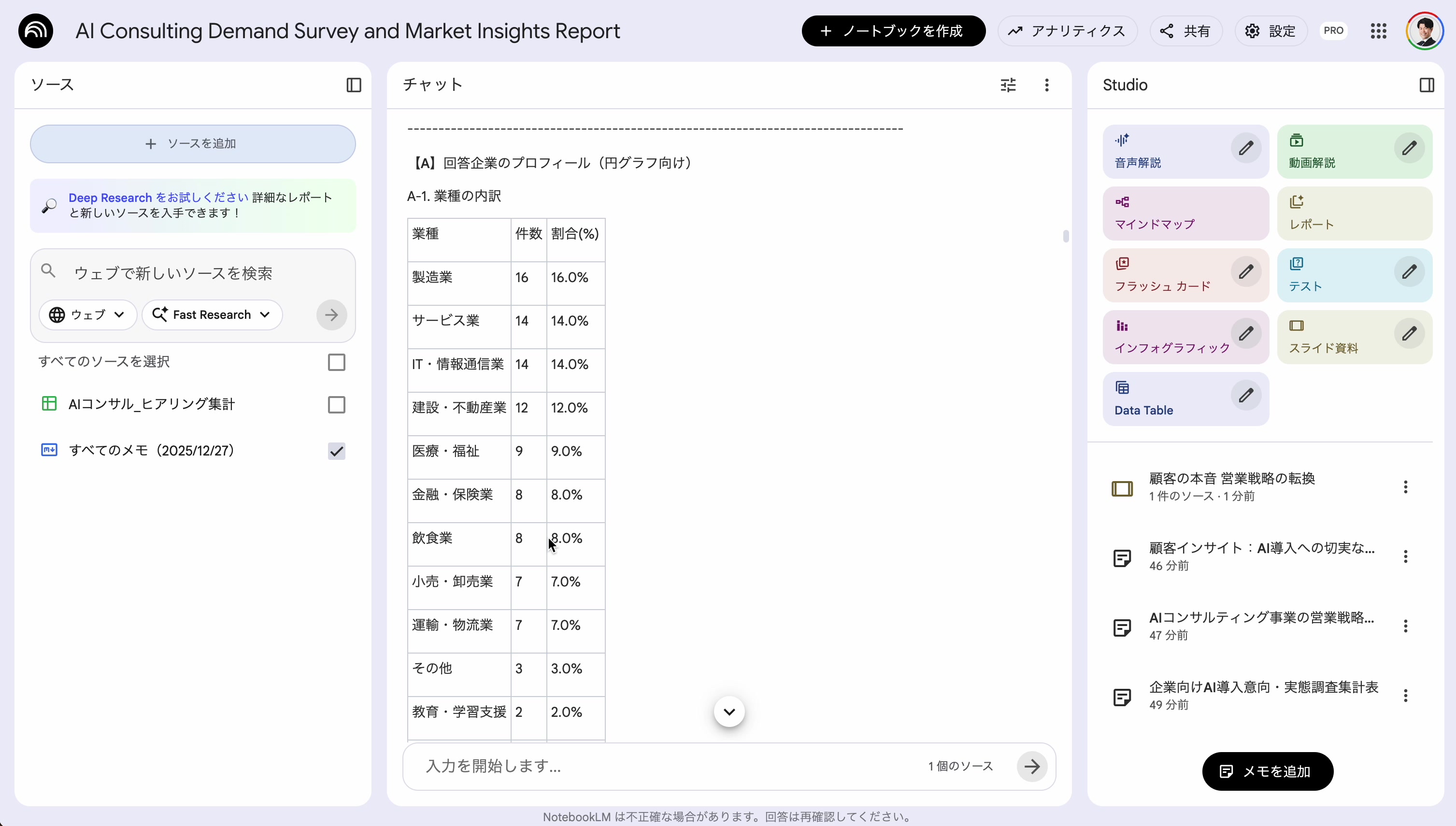
Task: Open the chat three-dot menu
Action: [x=1046, y=85]
